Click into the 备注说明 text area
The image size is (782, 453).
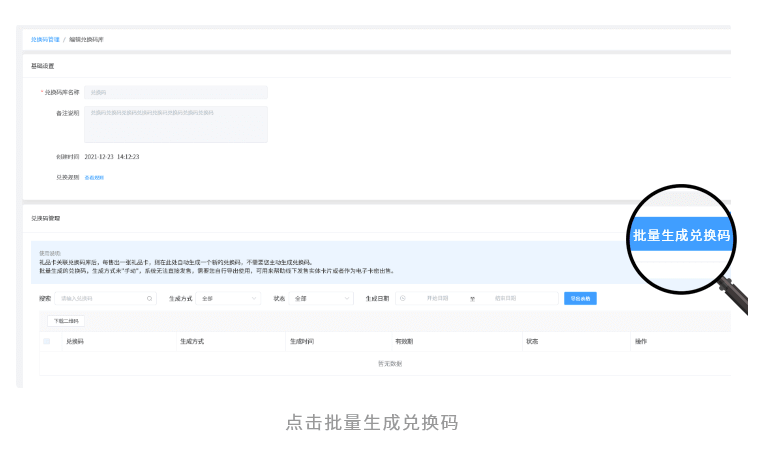(175, 124)
